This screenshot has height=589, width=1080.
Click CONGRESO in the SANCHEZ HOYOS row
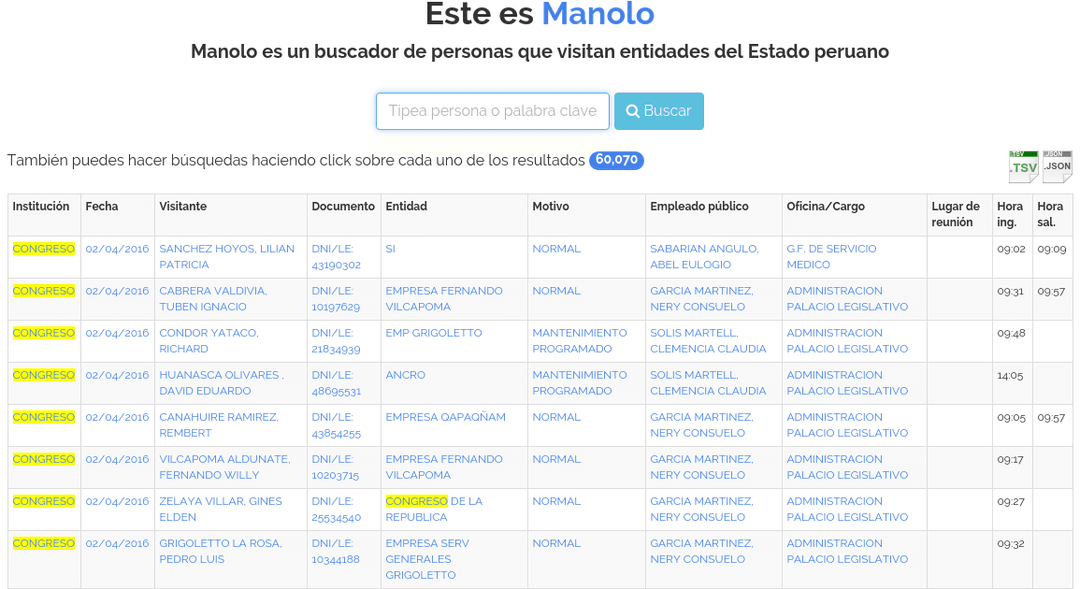(x=43, y=249)
